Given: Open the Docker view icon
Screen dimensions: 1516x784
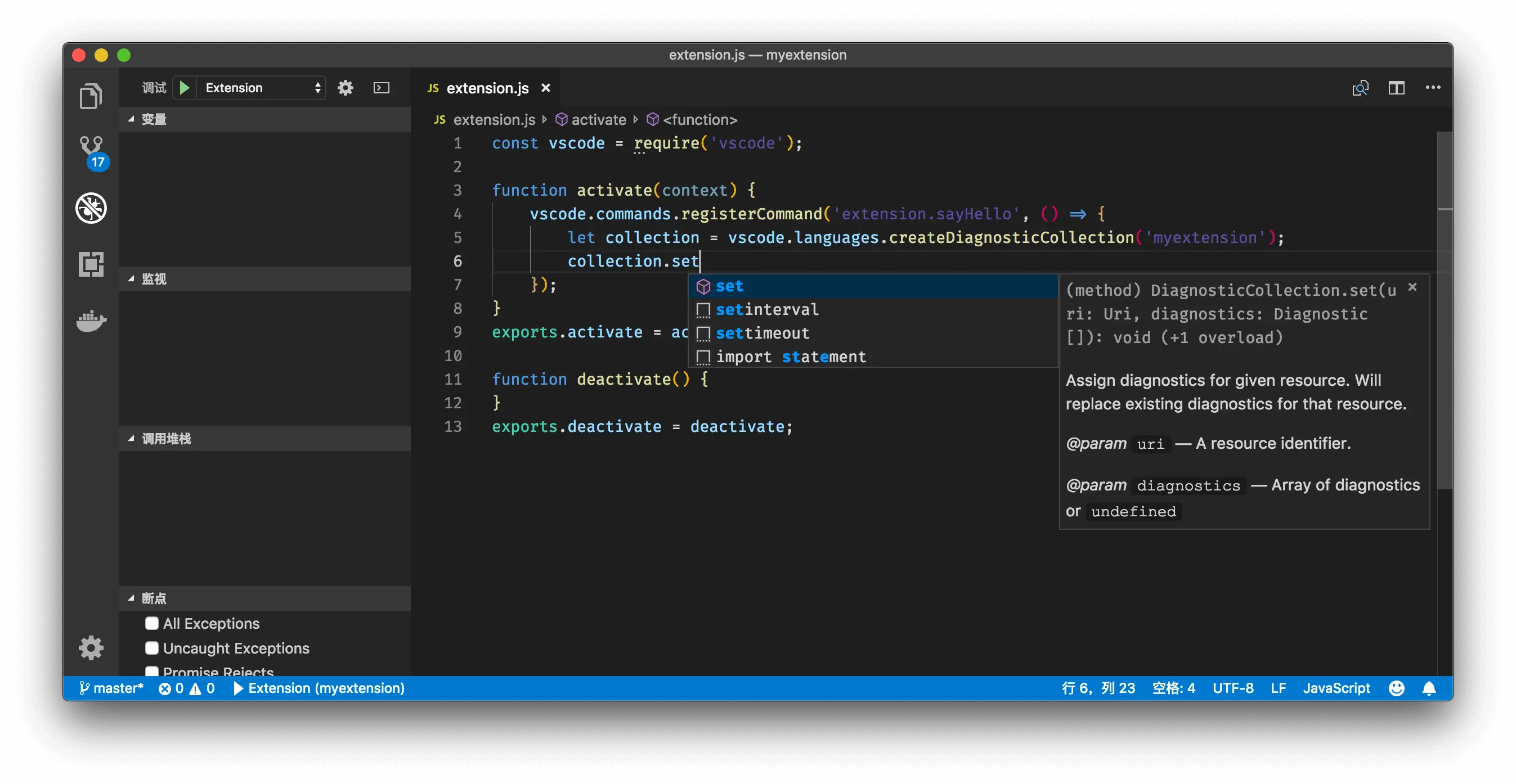Looking at the screenshot, I should tap(91, 321).
